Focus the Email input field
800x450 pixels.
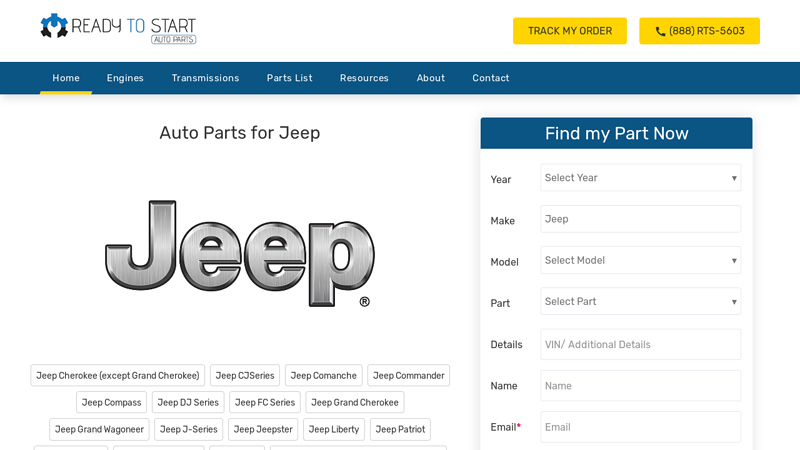[640, 427]
